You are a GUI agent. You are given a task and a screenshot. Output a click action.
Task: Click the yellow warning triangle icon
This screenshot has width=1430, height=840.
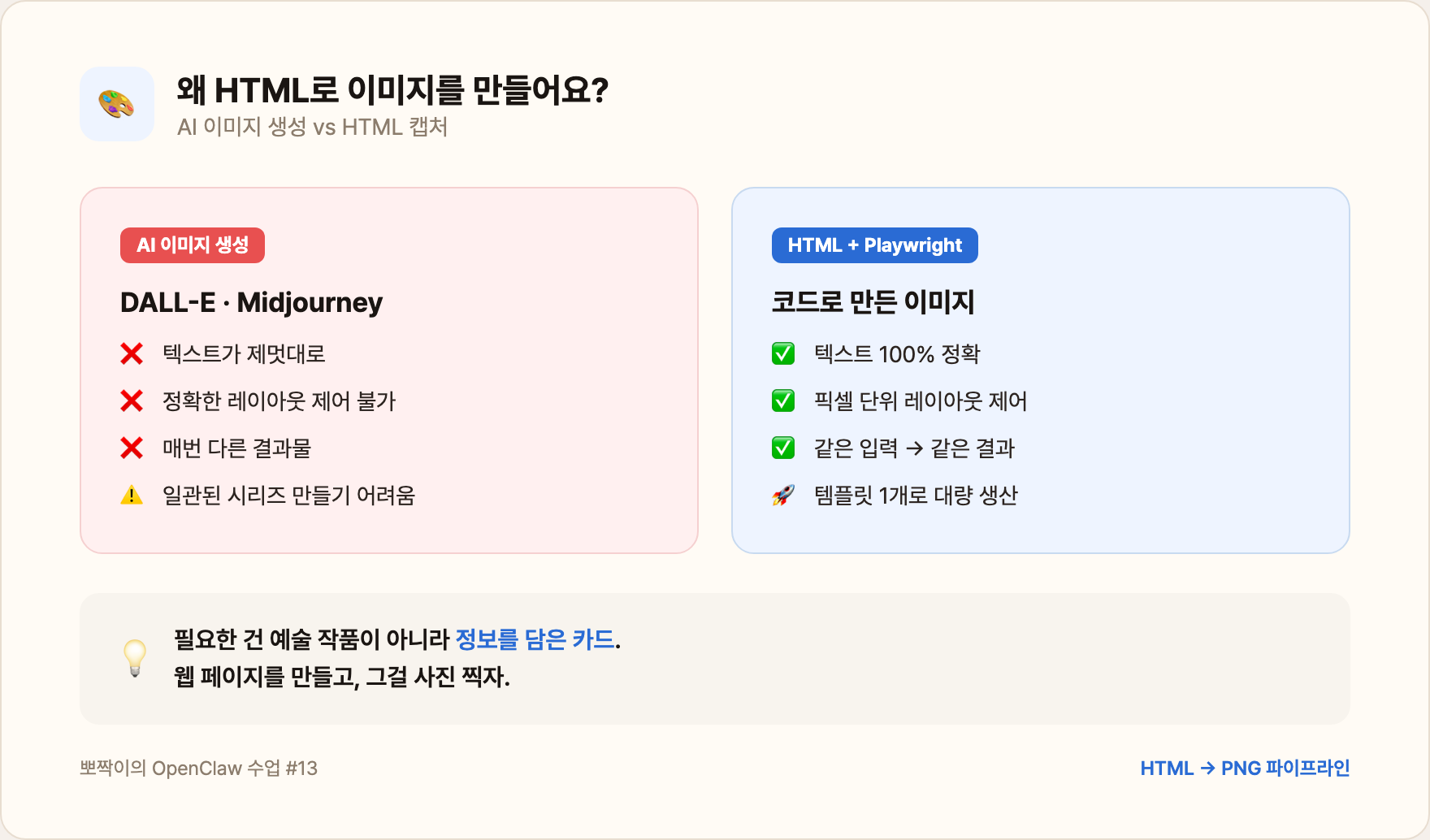pyautogui.click(x=132, y=496)
